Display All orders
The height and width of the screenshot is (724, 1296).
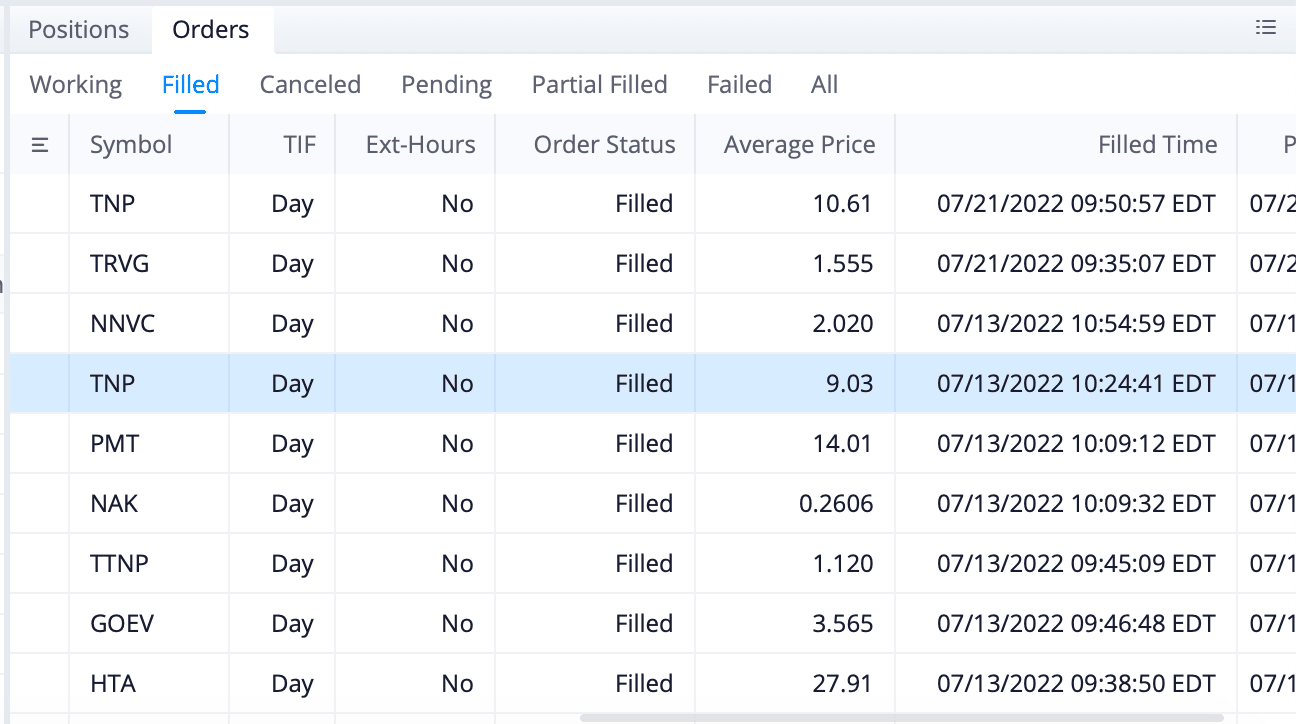coord(824,85)
